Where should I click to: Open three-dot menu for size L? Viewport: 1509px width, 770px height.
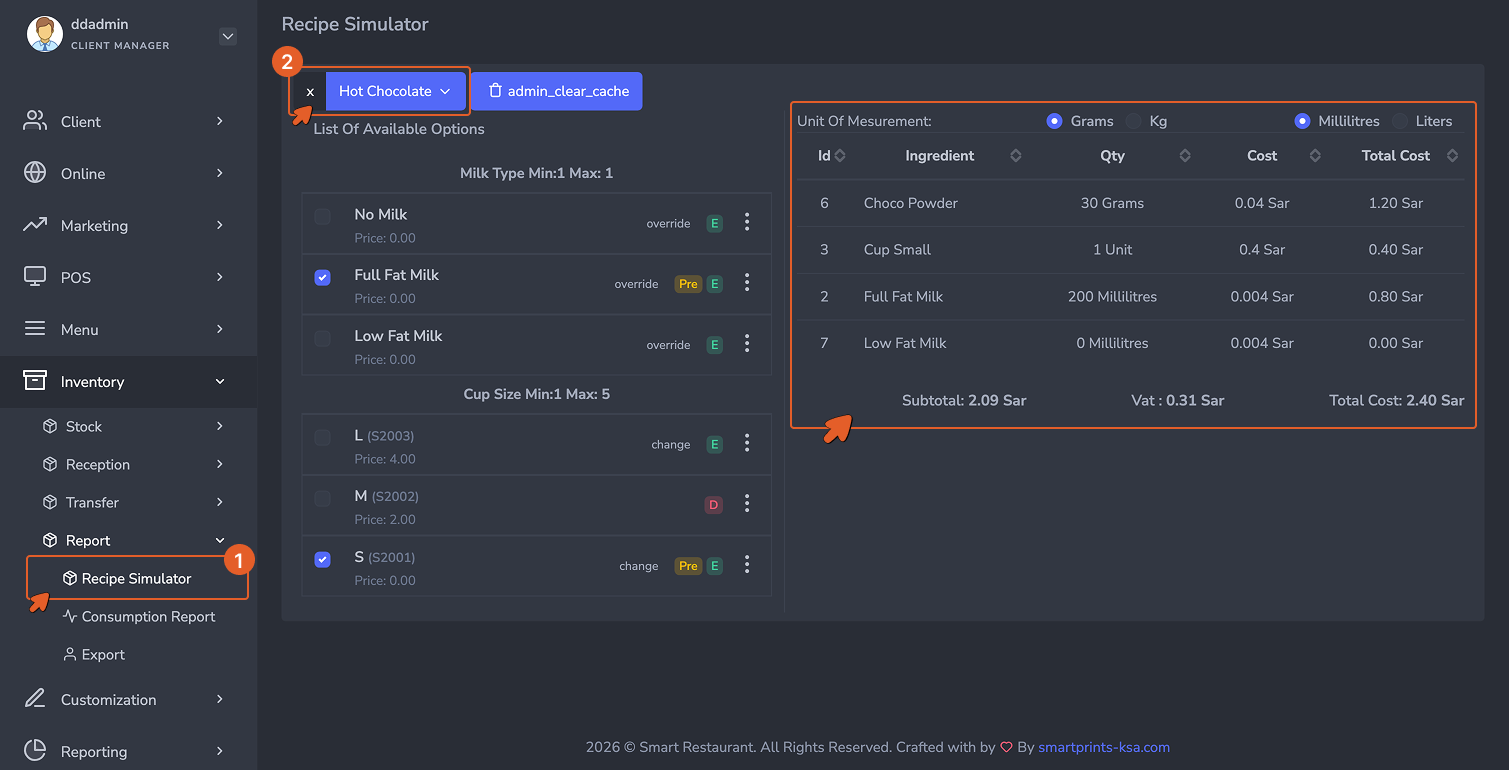click(x=747, y=444)
